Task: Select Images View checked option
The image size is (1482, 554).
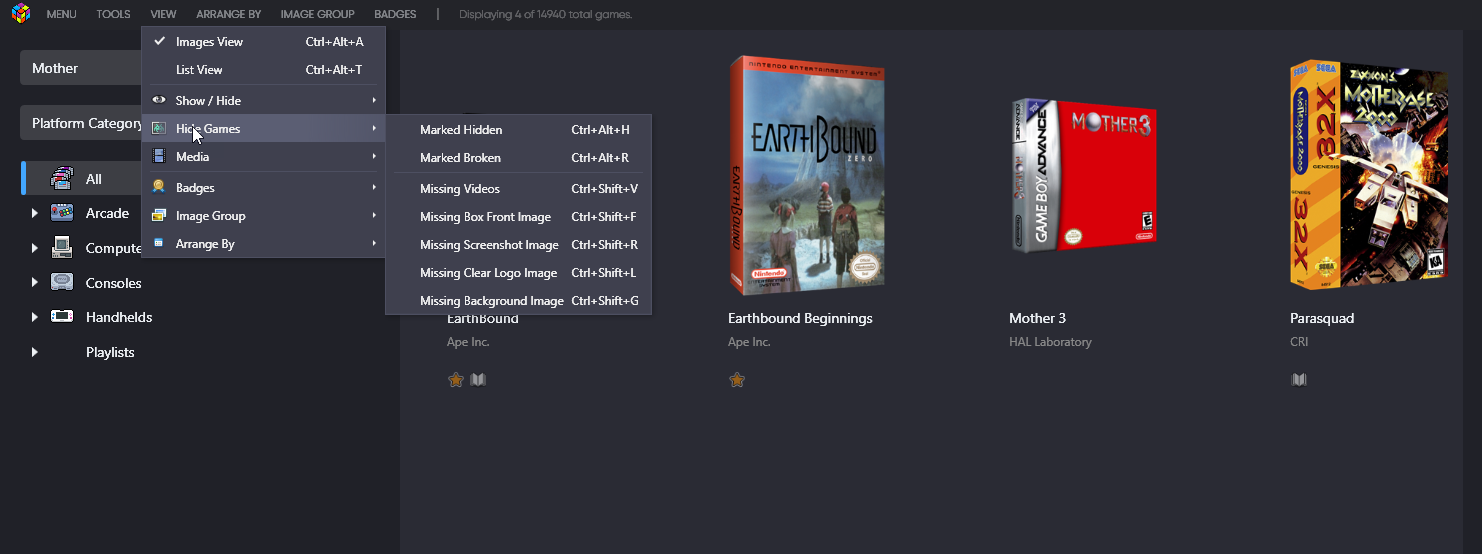Action: pos(263,42)
